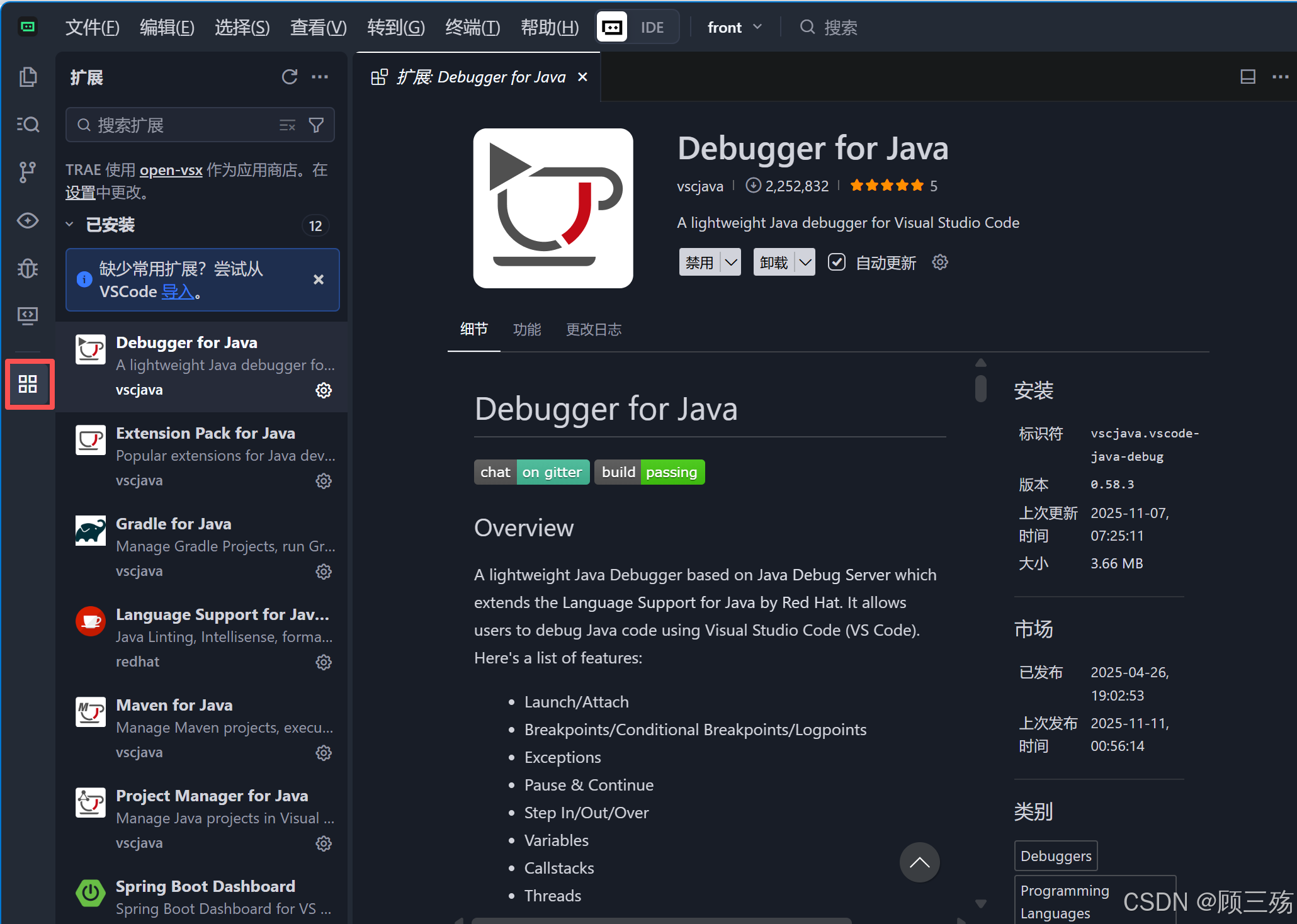Dismiss the VSCode import suggestion banner

pyautogui.click(x=319, y=279)
